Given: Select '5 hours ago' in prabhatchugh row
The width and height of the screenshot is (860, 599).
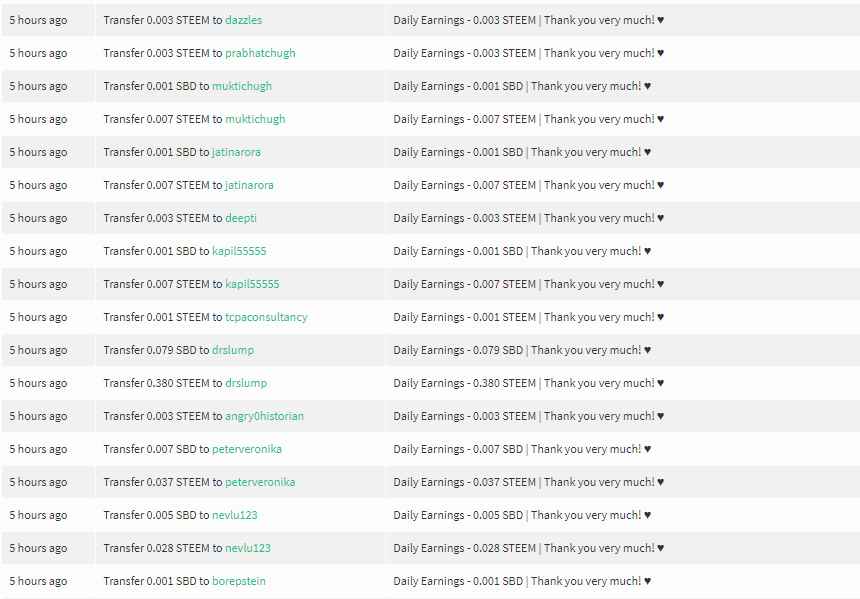Looking at the screenshot, I should tap(38, 53).
